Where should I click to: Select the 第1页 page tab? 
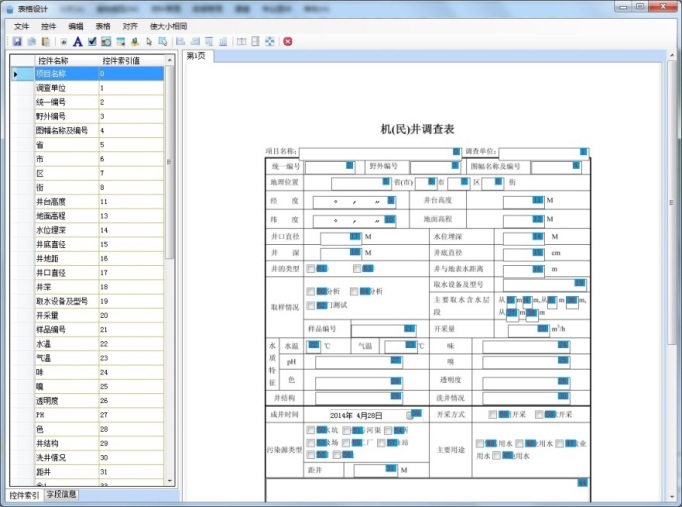tap(196, 55)
